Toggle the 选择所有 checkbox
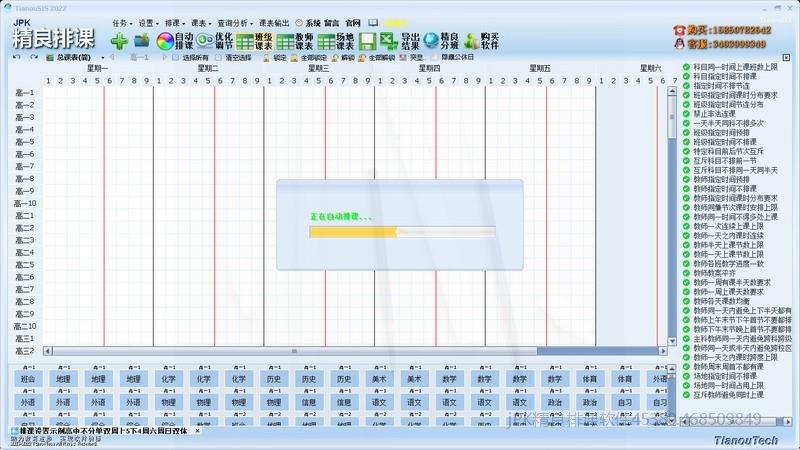 coord(176,58)
